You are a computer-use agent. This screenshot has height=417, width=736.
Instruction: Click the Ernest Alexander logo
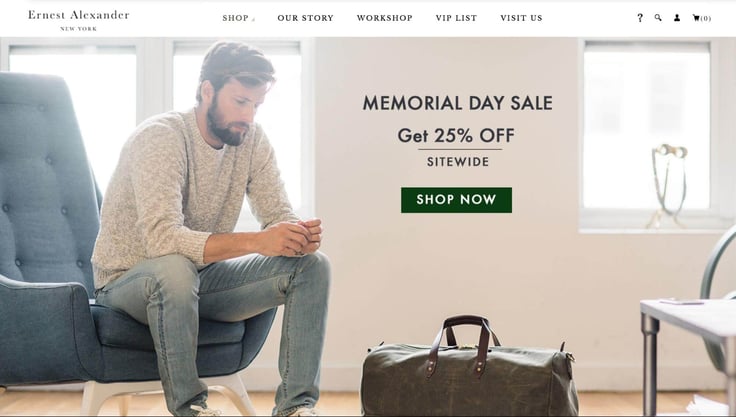[78, 15]
